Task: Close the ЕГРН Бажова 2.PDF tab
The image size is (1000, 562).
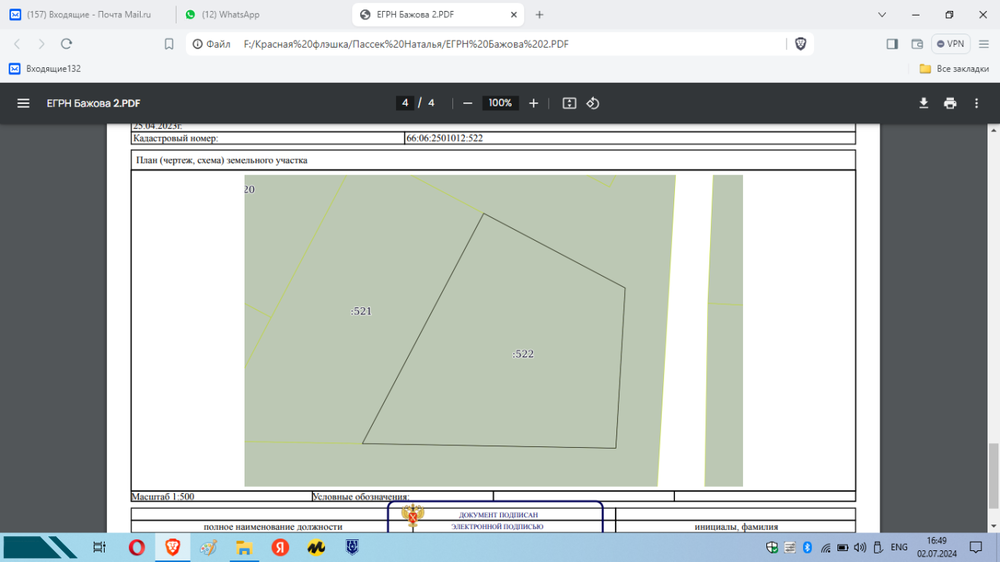Action: point(513,14)
